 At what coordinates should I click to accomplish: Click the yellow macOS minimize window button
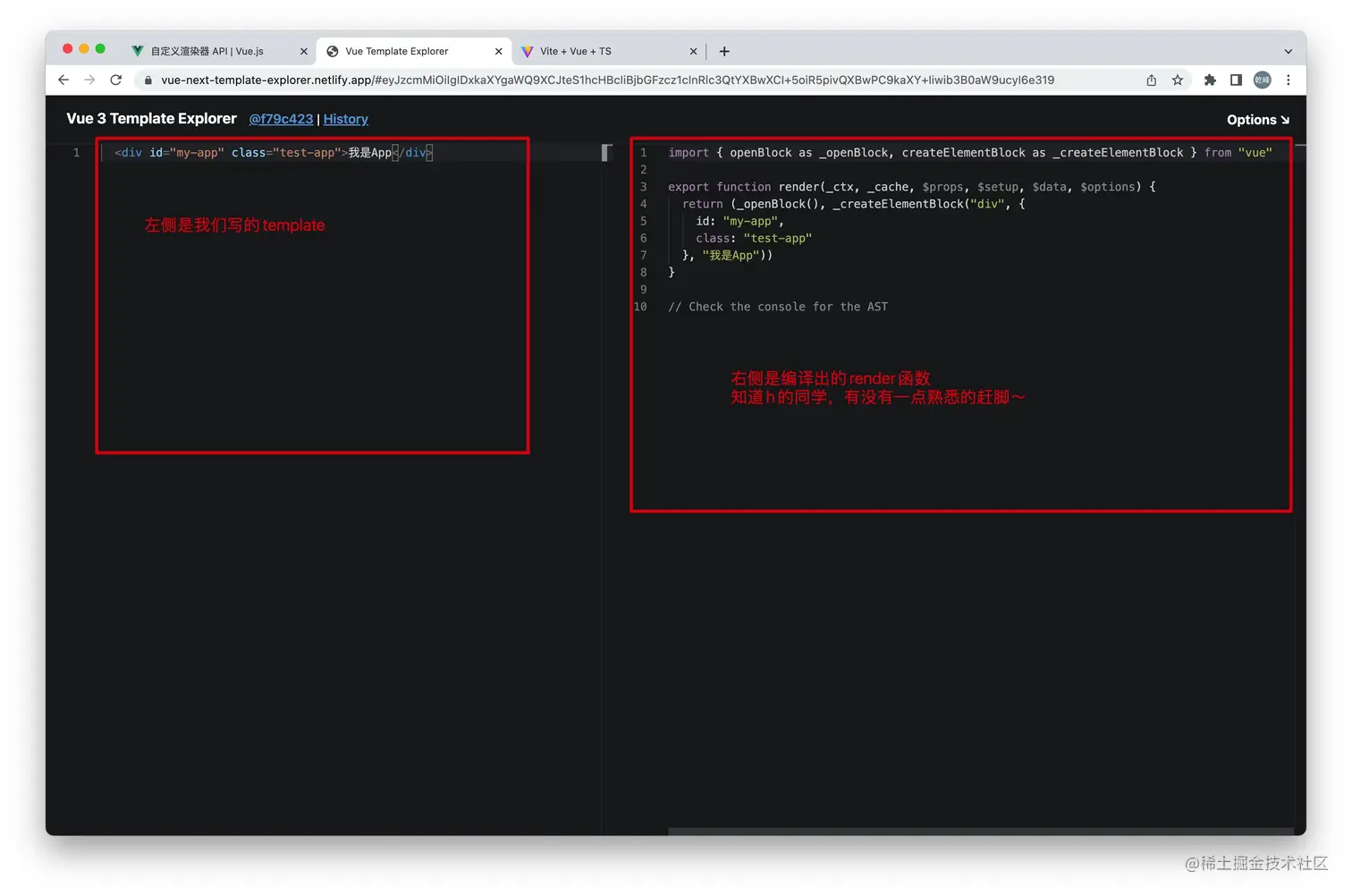pyautogui.click(x=84, y=49)
